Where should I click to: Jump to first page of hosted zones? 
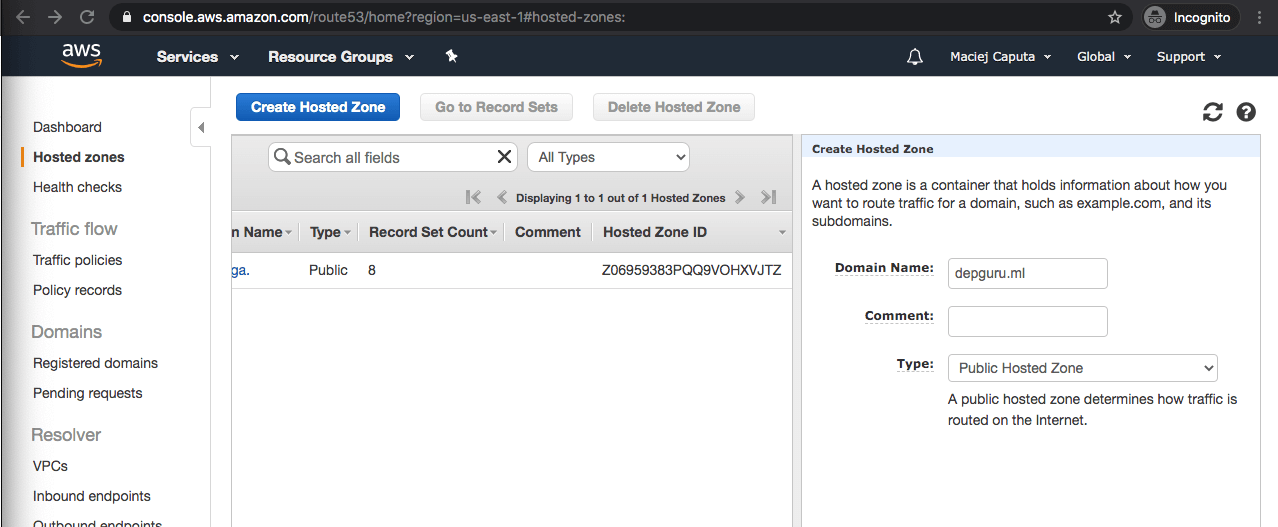click(x=474, y=198)
